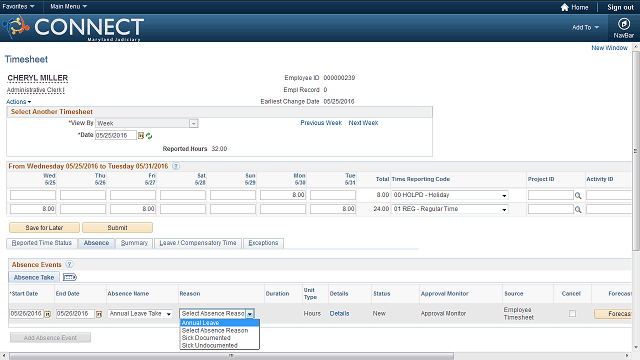Screen dimensions: 640x360
Task: Open Absence Events help icon
Action: point(69,264)
